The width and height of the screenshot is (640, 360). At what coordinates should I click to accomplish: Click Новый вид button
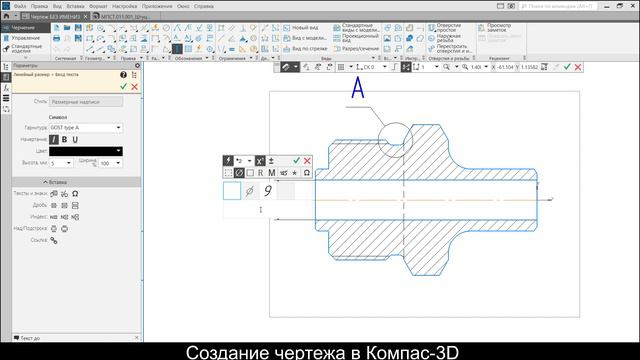pos(301,28)
